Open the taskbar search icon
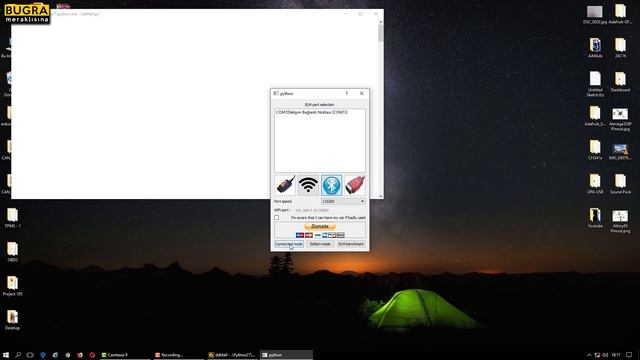Screen dimensions: 640x360 18,355
